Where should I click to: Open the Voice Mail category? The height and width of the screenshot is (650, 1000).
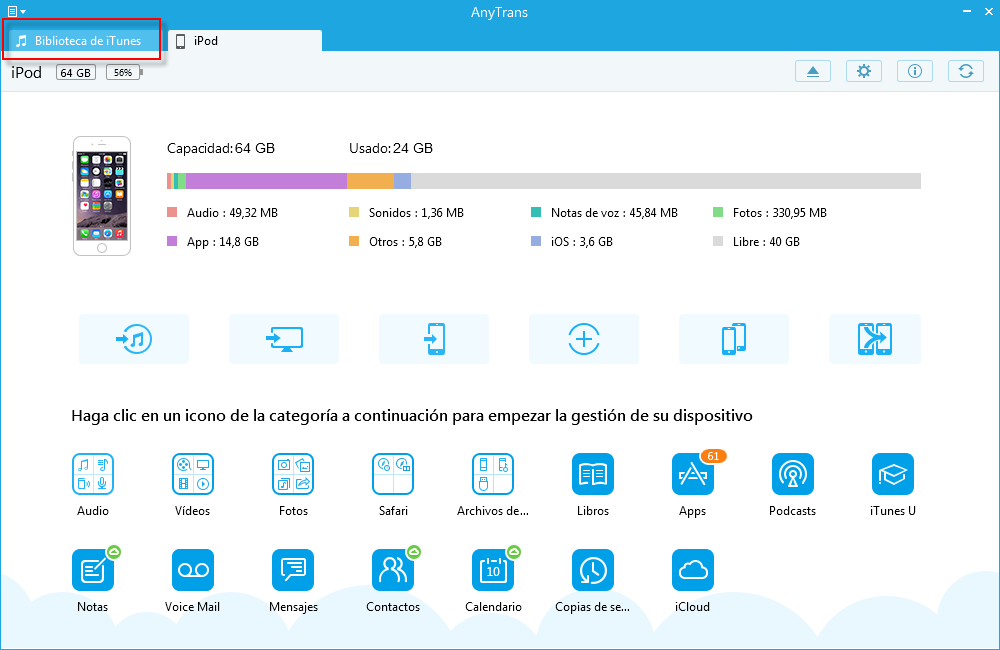coord(193,570)
